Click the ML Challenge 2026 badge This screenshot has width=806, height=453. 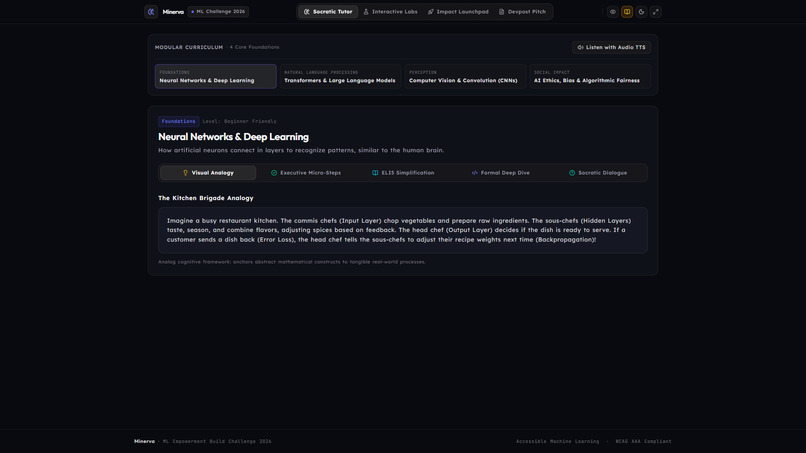point(218,11)
